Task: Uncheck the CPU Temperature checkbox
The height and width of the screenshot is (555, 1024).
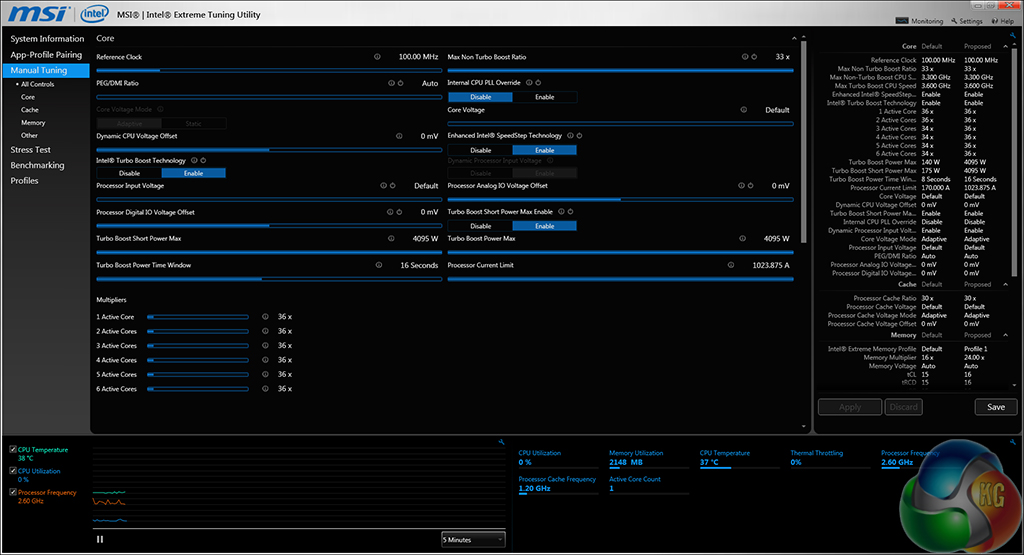Action: point(12,451)
